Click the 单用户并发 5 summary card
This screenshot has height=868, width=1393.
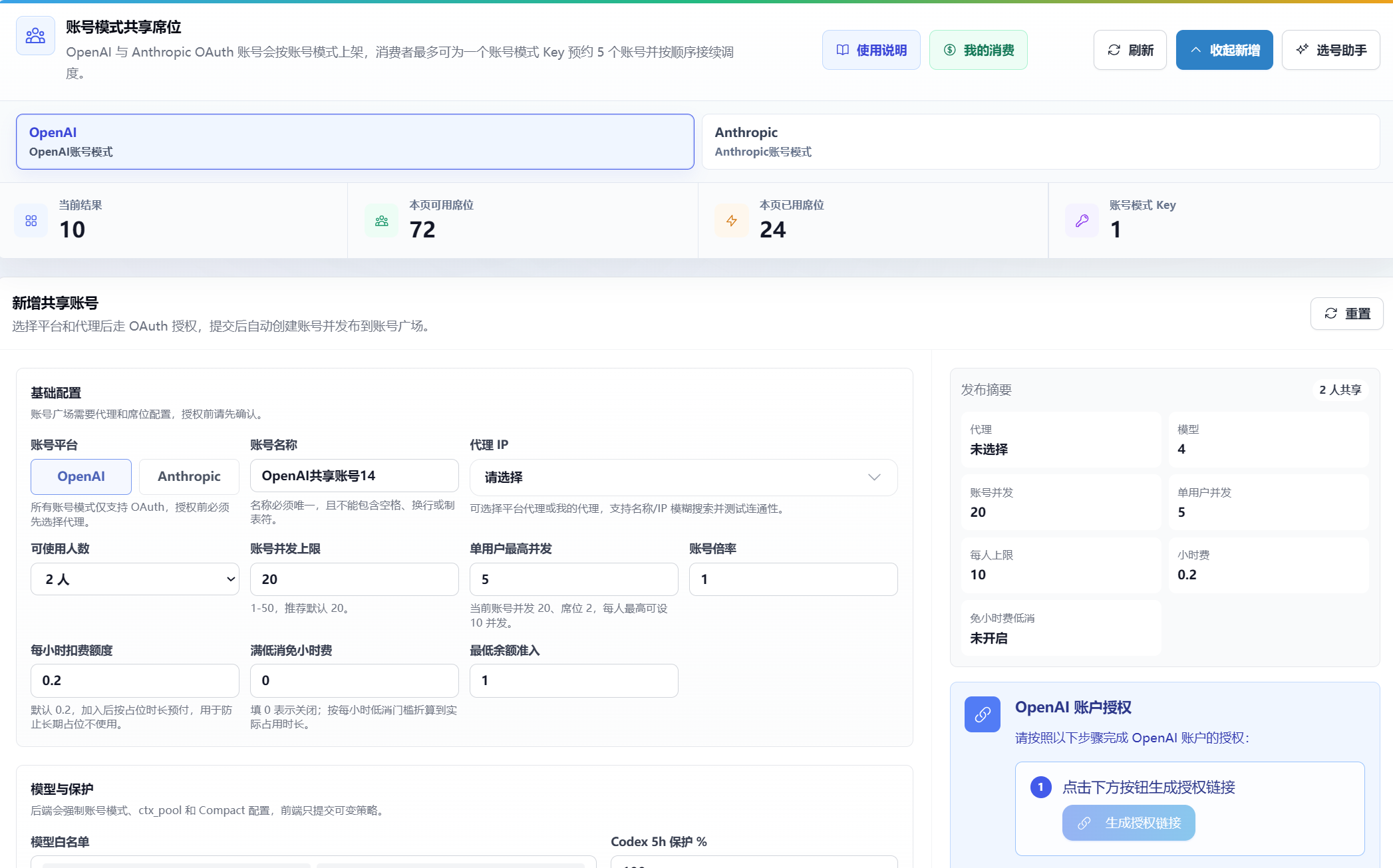1269,502
